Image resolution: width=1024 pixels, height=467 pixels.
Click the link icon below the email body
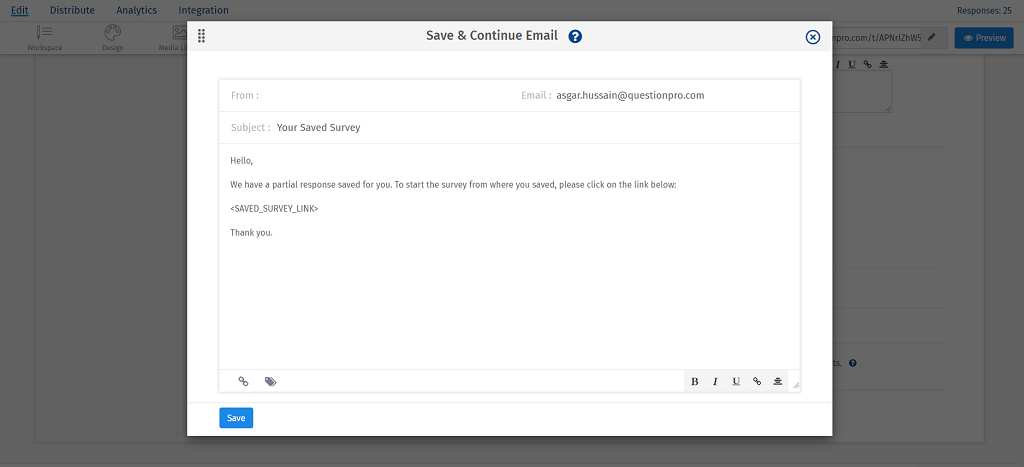(243, 381)
